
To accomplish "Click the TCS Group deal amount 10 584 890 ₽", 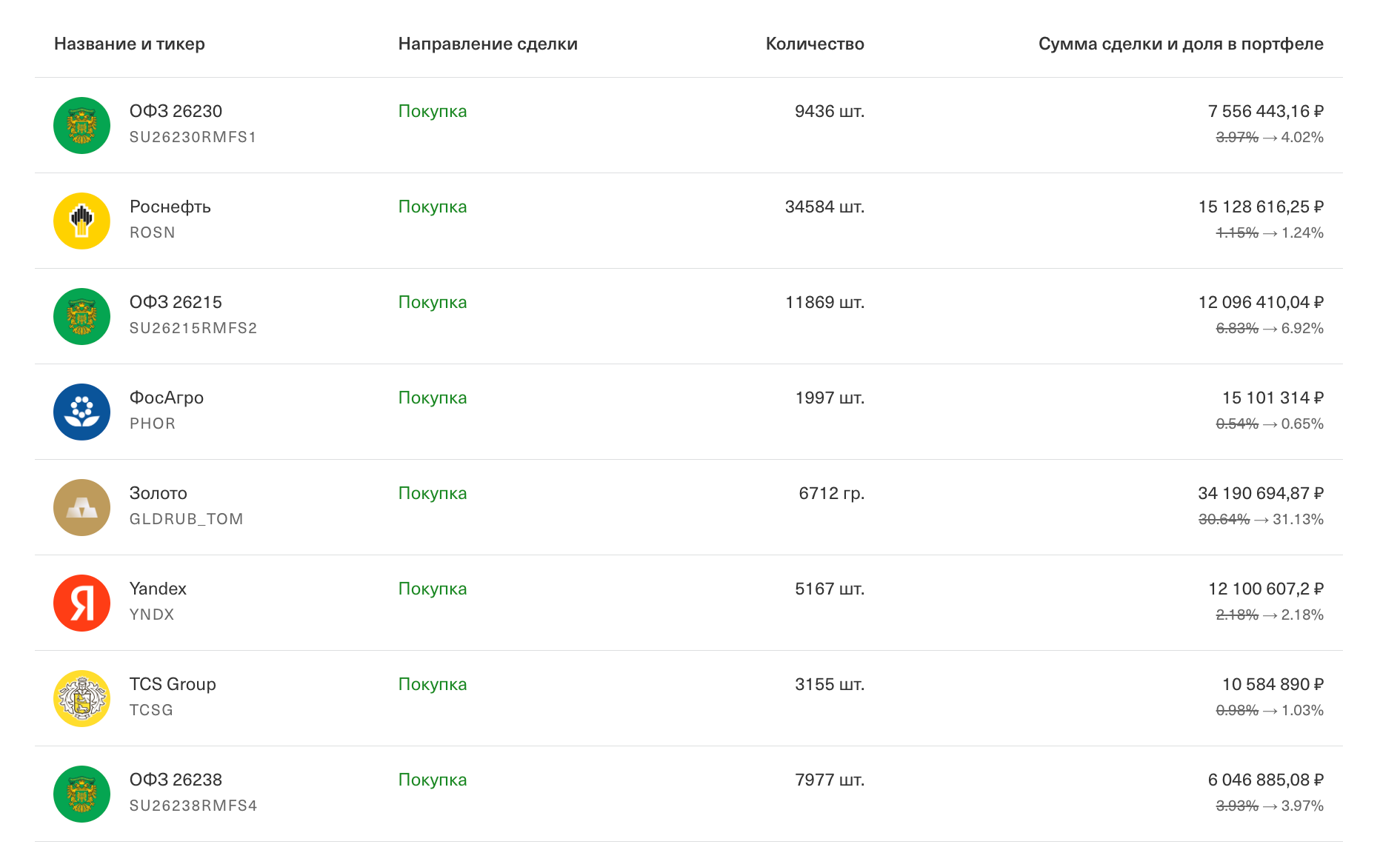I will (x=1272, y=684).
